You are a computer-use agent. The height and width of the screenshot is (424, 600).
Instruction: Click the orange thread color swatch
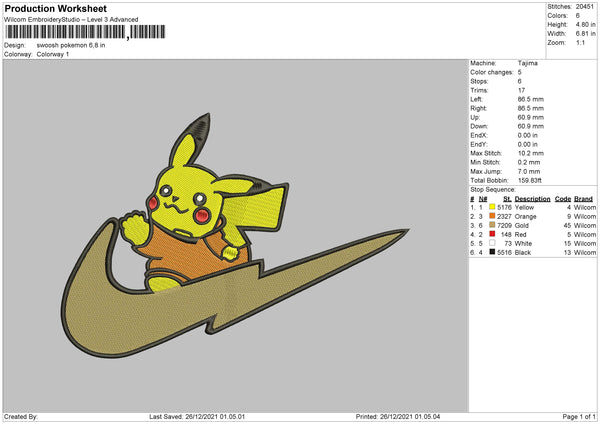[x=492, y=216]
